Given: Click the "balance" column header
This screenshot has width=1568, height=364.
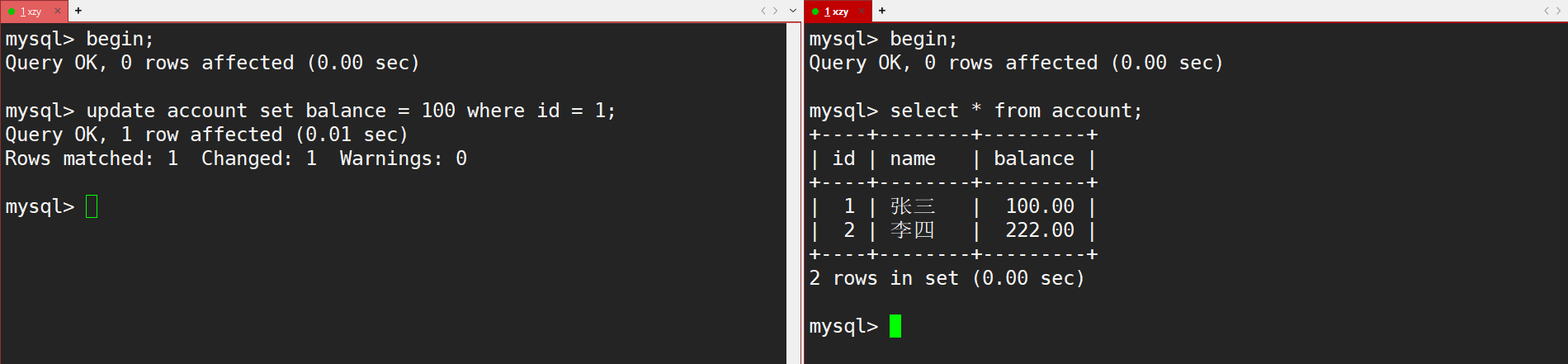Looking at the screenshot, I should [x=1034, y=158].
